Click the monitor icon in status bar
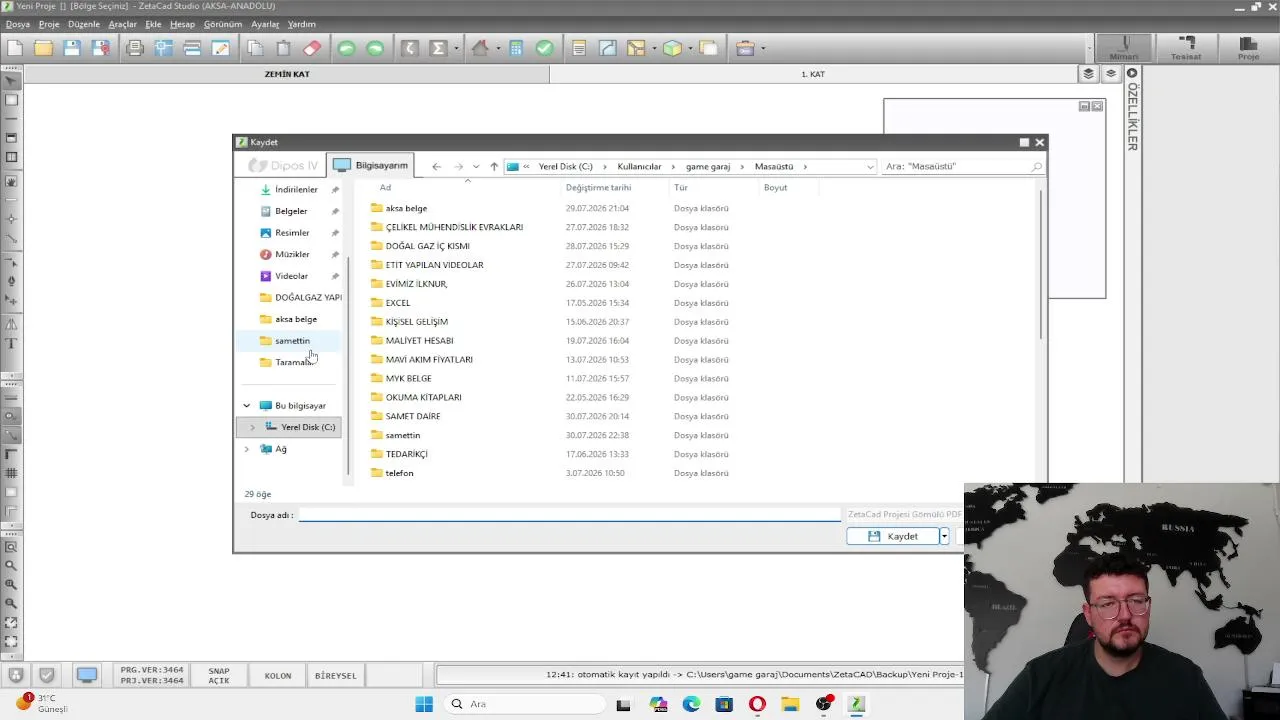 click(x=87, y=675)
